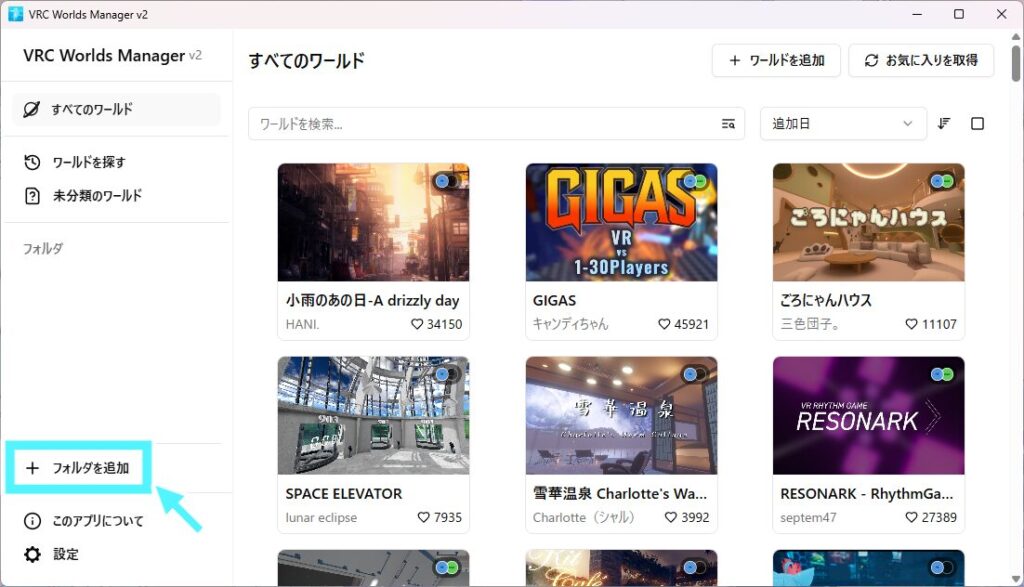Enable the selection mode checkbox beside sort
This screenshot has height=587, width=1024.
click(978, 124)
